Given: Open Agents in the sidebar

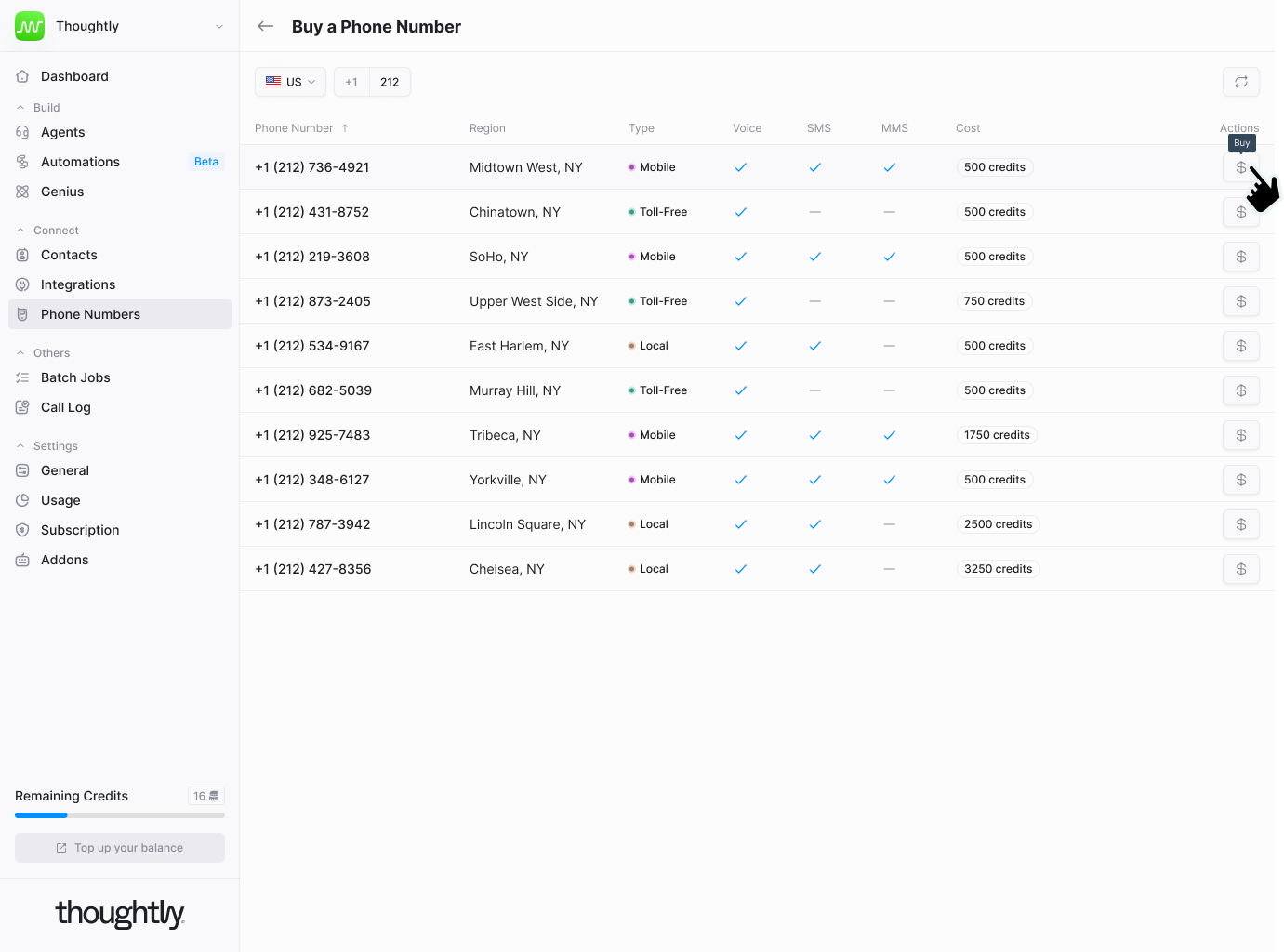Looking at the screenshot, I should (62, 132).
